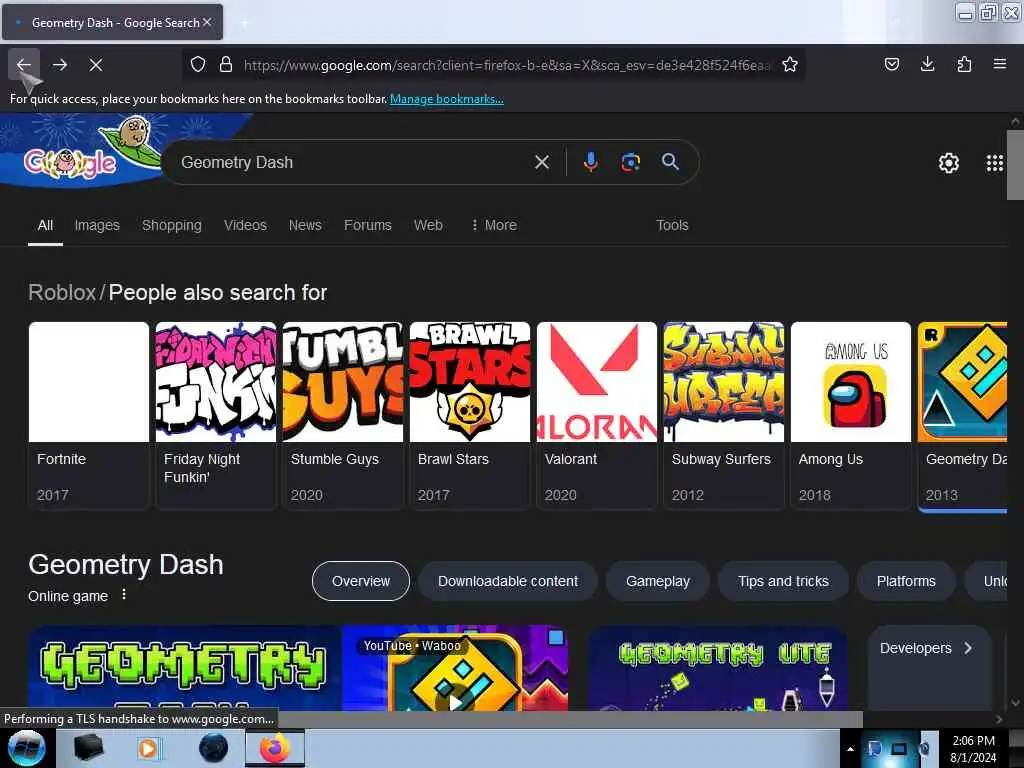Expand the More search filters menu
The height and width of the screenshot is (768, 1024).
(x=494, y=225)
